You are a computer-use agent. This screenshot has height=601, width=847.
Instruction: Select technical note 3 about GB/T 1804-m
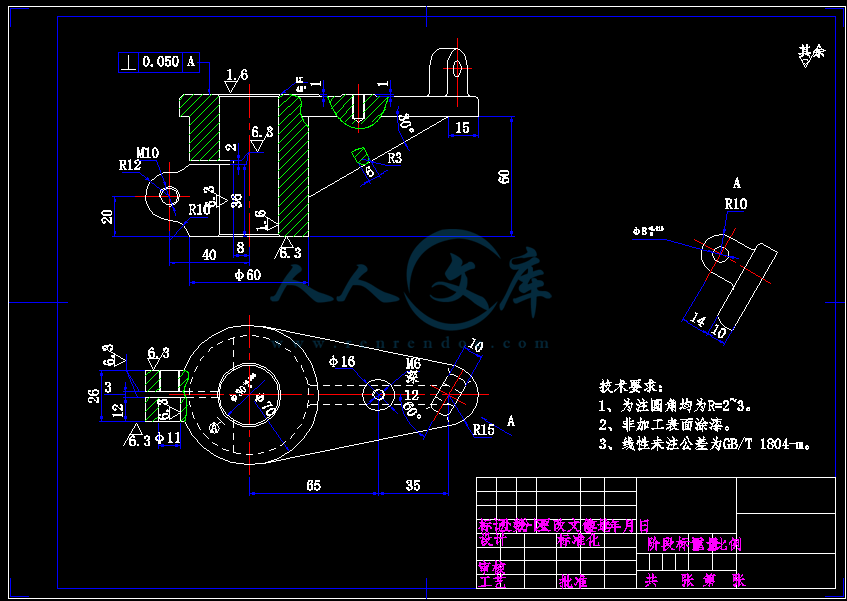click(705, 444)
